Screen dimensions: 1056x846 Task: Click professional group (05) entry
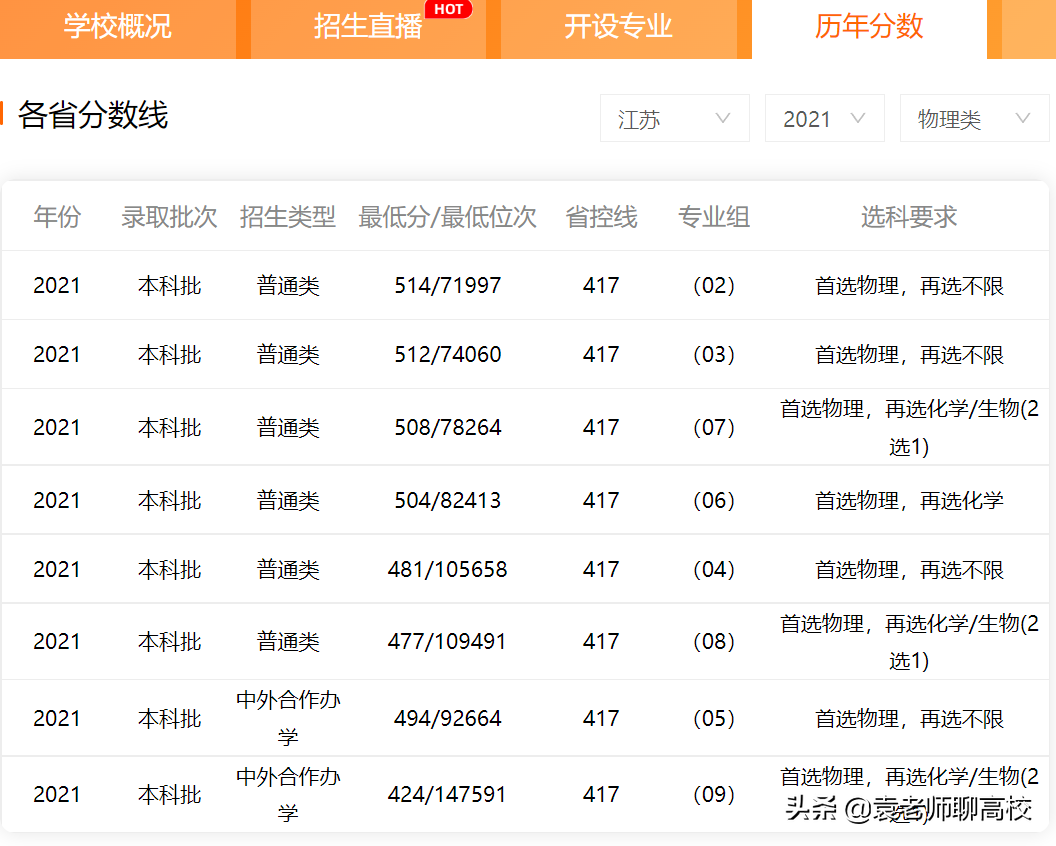point(713,718)
